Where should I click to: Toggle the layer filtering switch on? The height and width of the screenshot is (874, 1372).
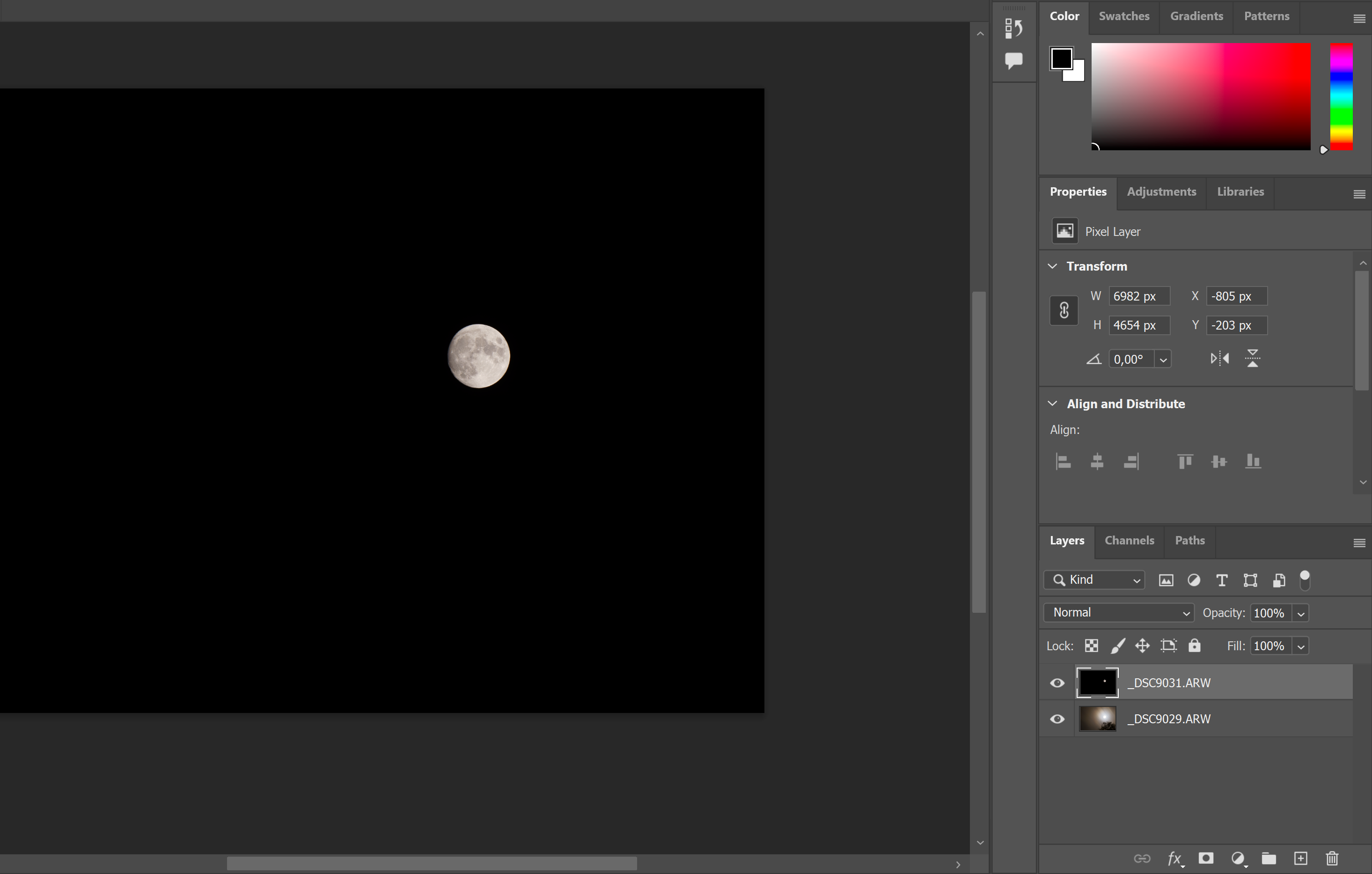[1305, 580]
